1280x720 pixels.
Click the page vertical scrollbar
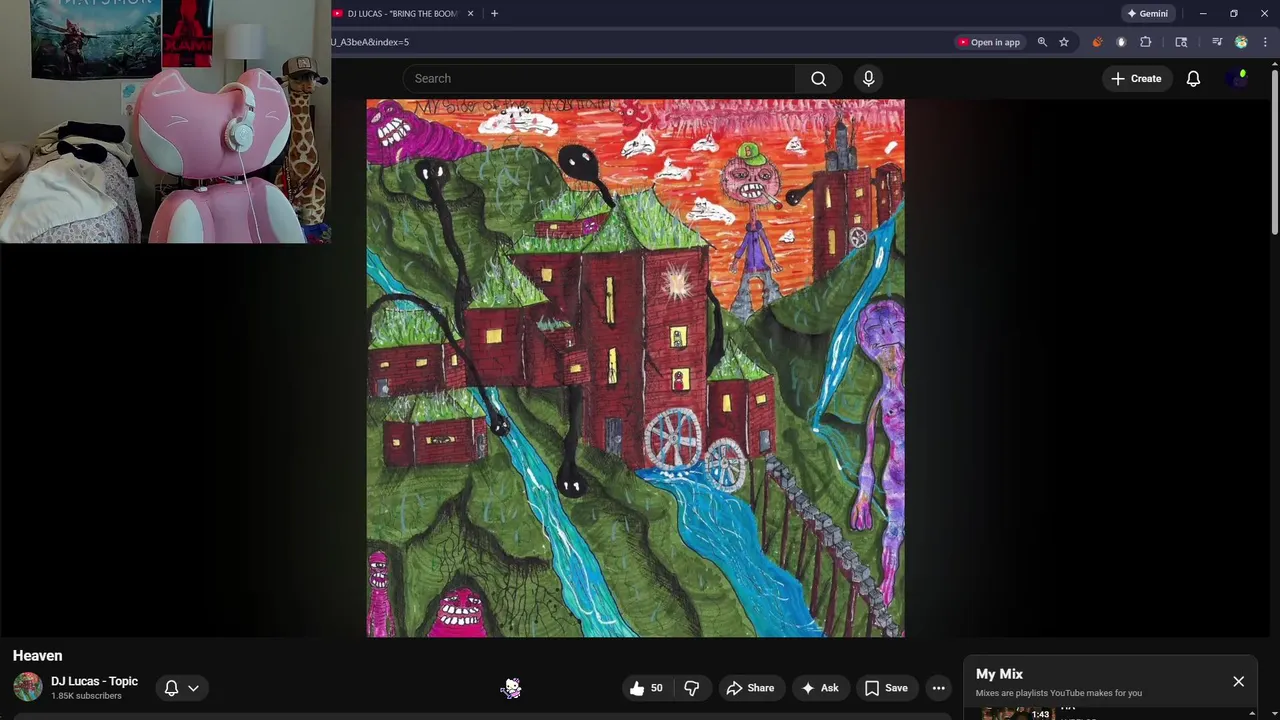coord(1275,150)
